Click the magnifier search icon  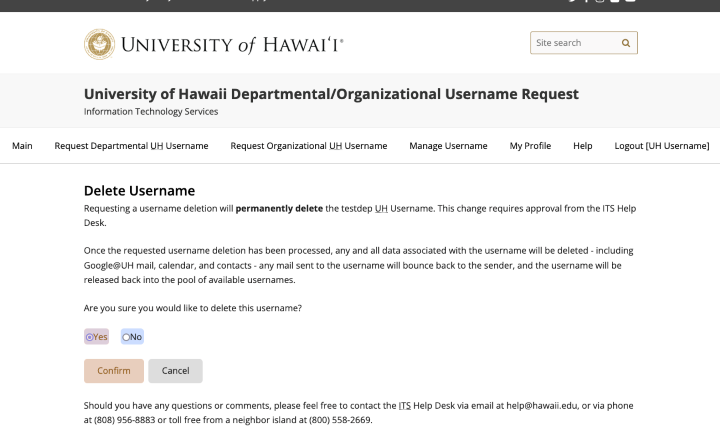pyautogui.click(x=625, y=43)
